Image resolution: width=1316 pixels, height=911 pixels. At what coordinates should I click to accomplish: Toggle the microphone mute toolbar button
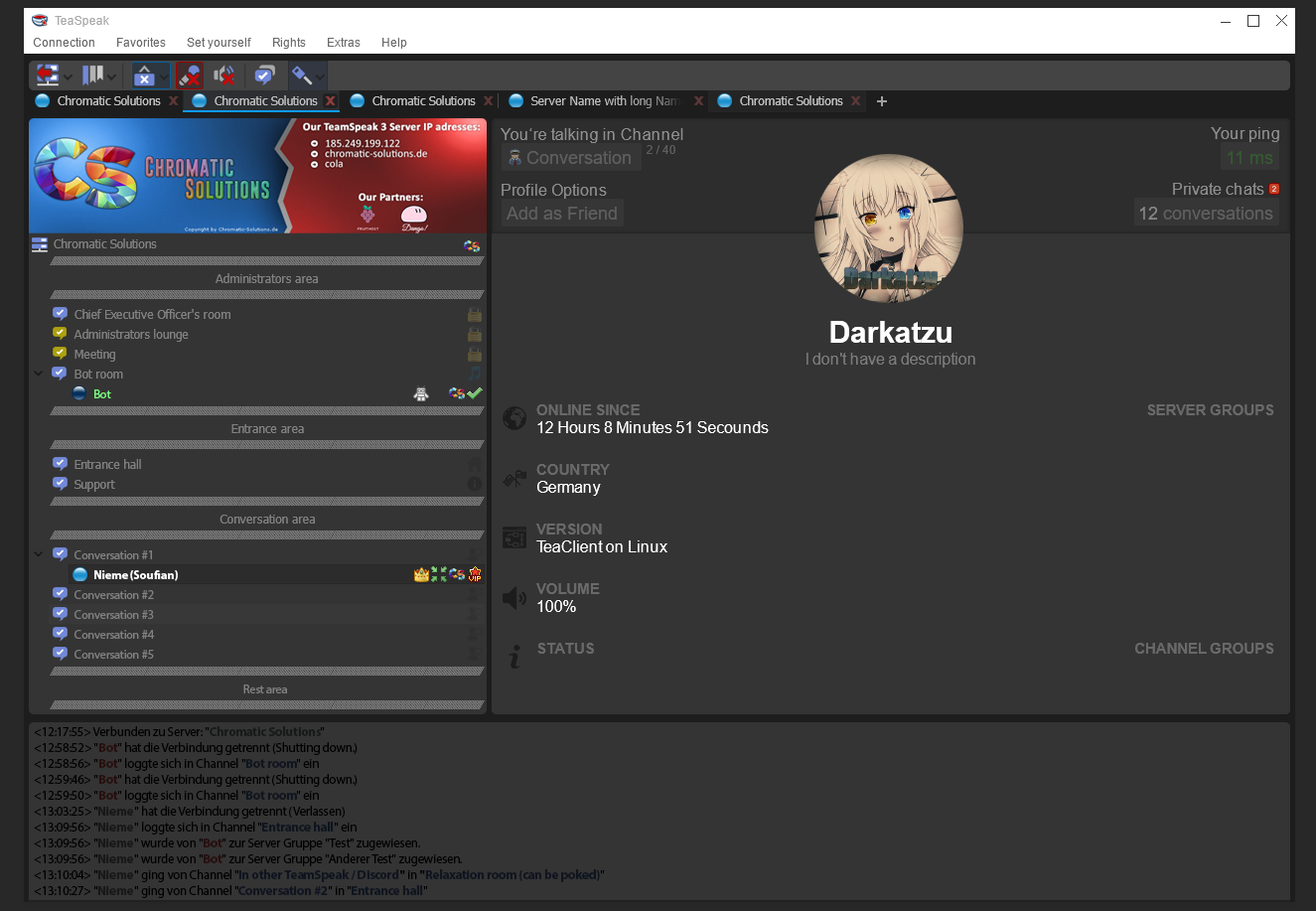point(190,76)
